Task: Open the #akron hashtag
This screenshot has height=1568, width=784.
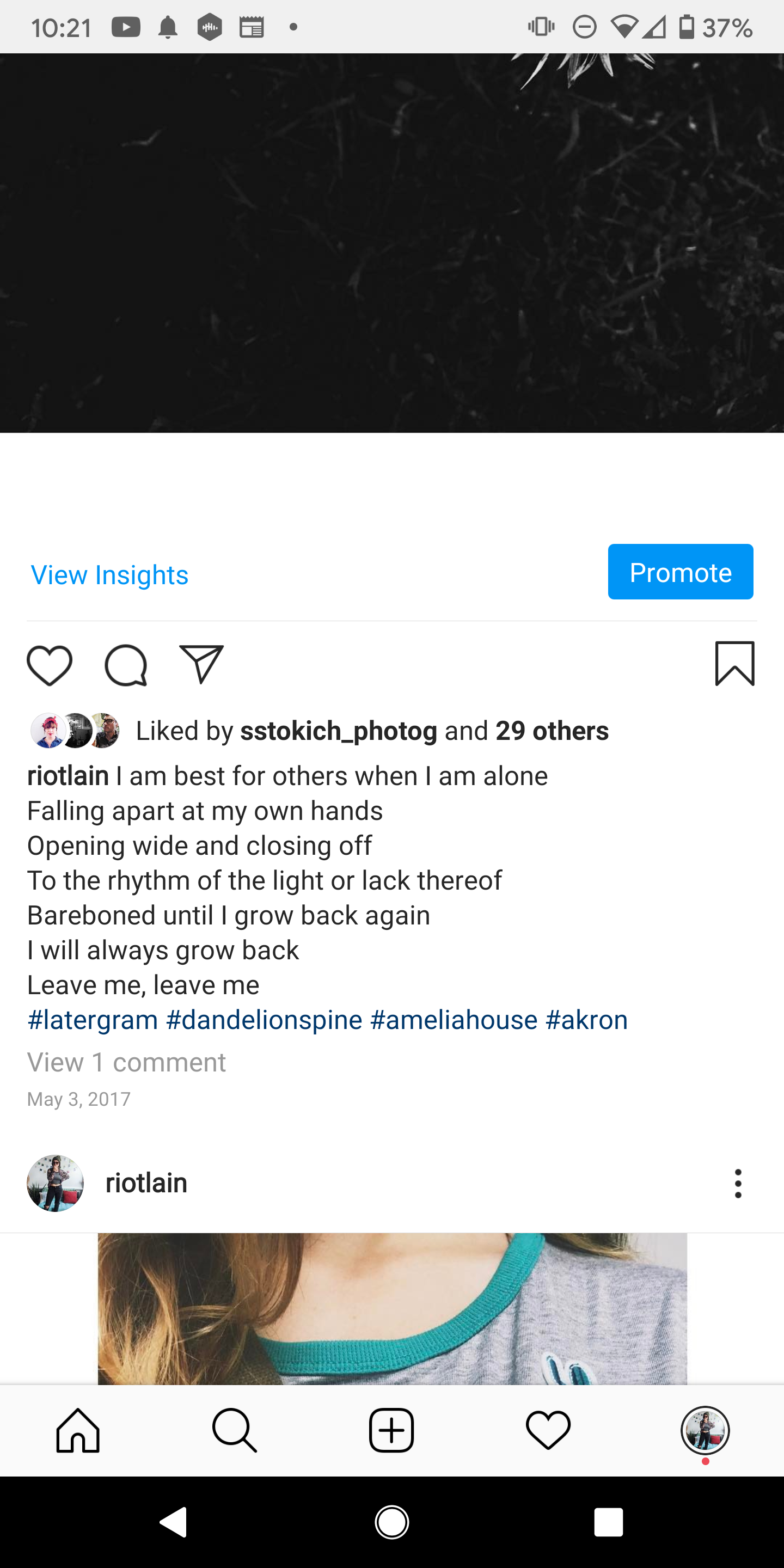Action: pos(586,1020)
